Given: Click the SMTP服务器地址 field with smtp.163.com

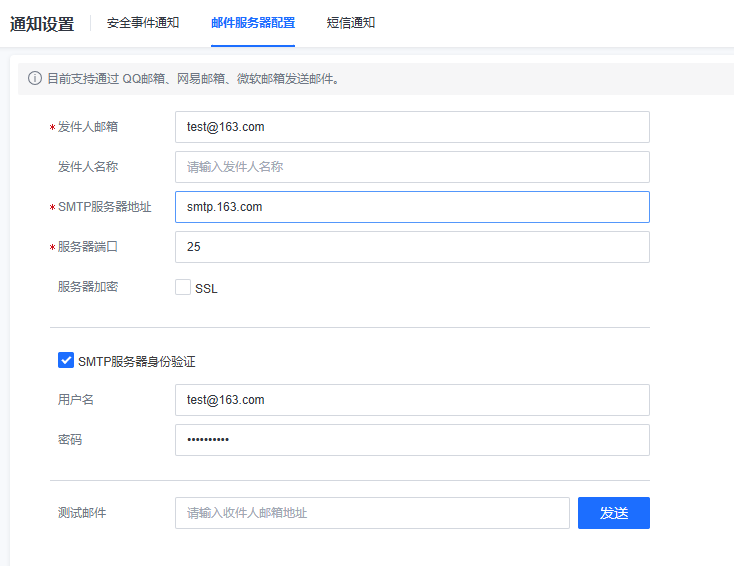Looking at the screenshot, I should (x=411, y=207).
